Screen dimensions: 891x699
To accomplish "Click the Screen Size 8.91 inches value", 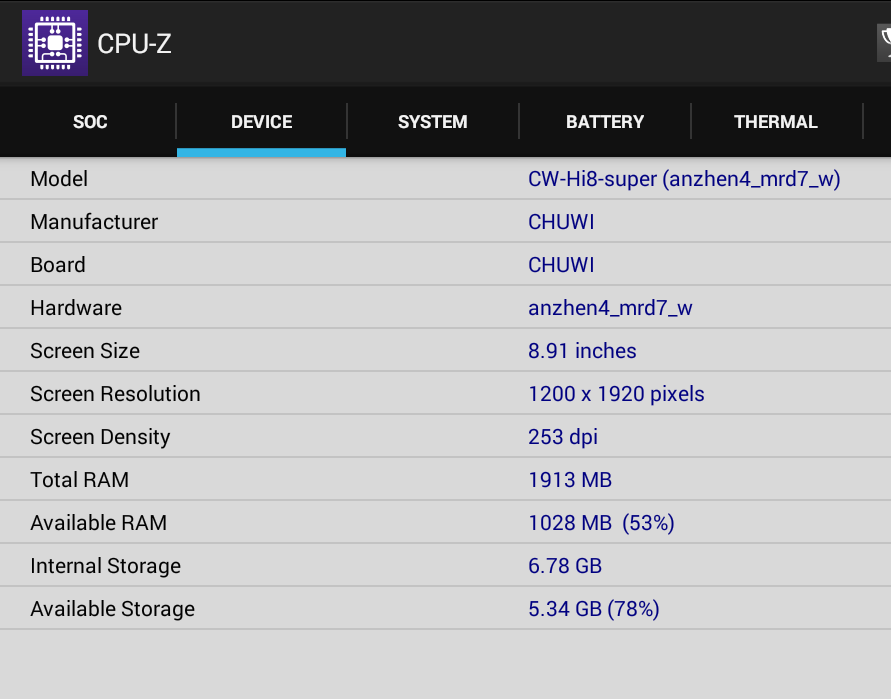I will tap(582, 351).
